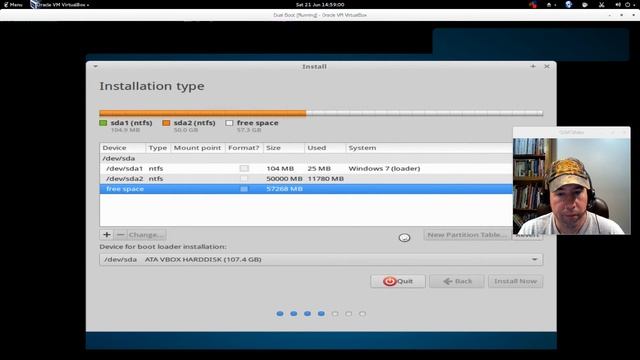Open the Install window menu arrow at title-left
Image resolution: width=640 pixels, height=360 pixels.
[95, 66]
